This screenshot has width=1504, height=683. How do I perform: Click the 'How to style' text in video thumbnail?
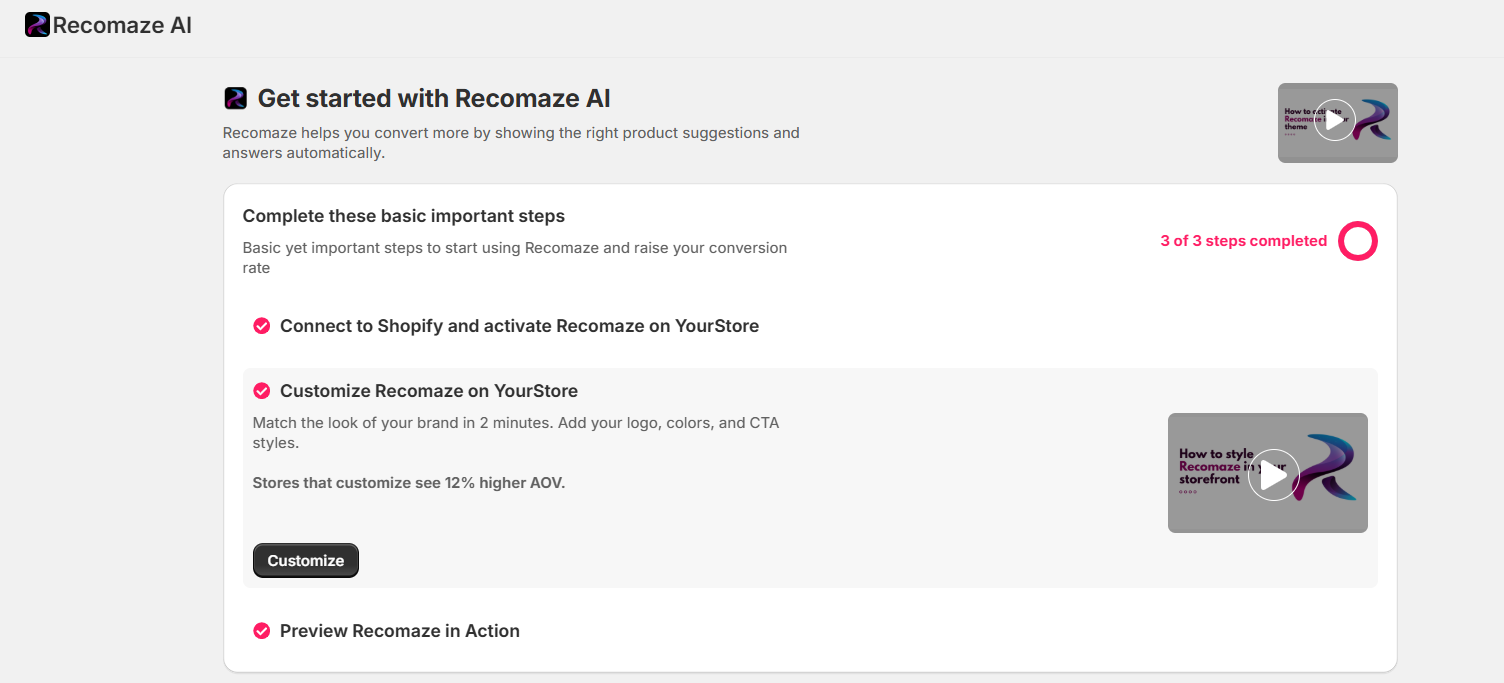click(1215, 454)
